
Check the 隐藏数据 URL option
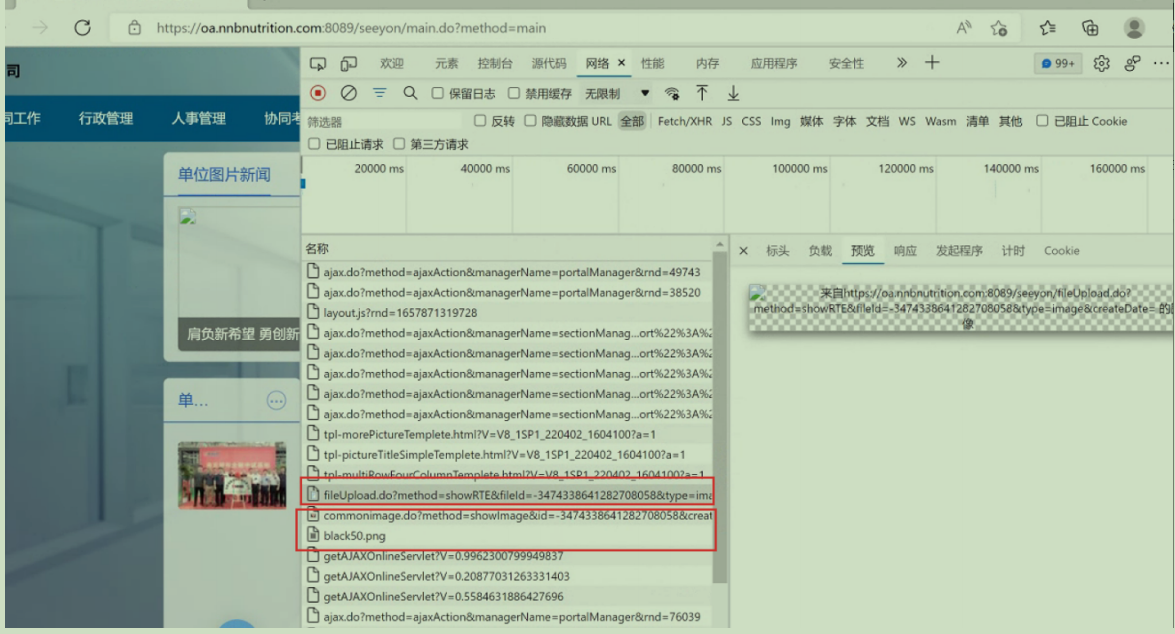pyautogui.click(x=531, y=121)
